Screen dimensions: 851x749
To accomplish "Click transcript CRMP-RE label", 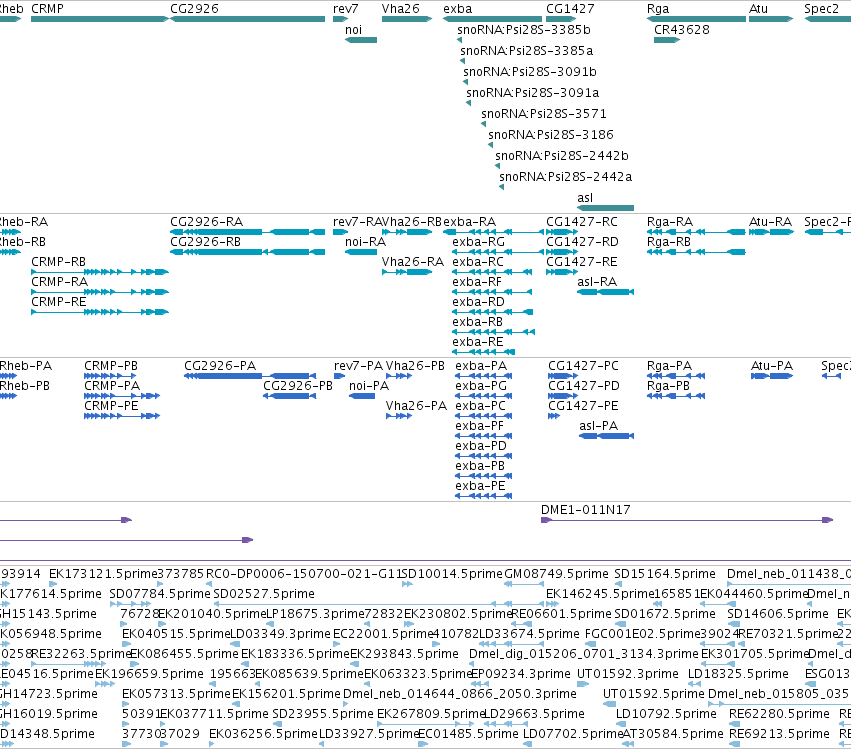I will tap(58, 302).
